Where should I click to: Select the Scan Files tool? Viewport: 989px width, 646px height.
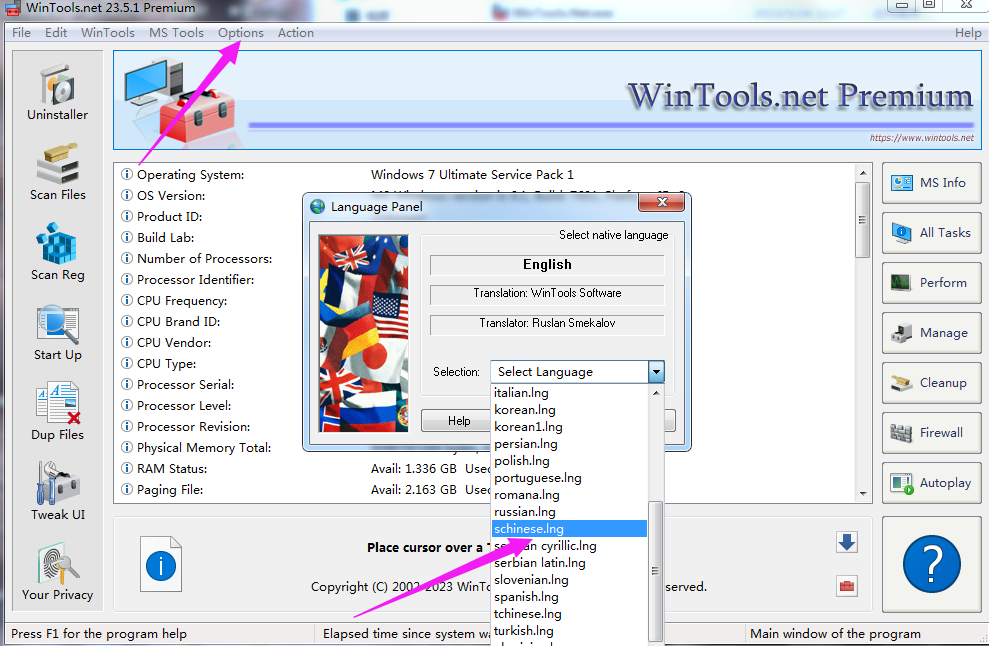click(x=57, y=170)
